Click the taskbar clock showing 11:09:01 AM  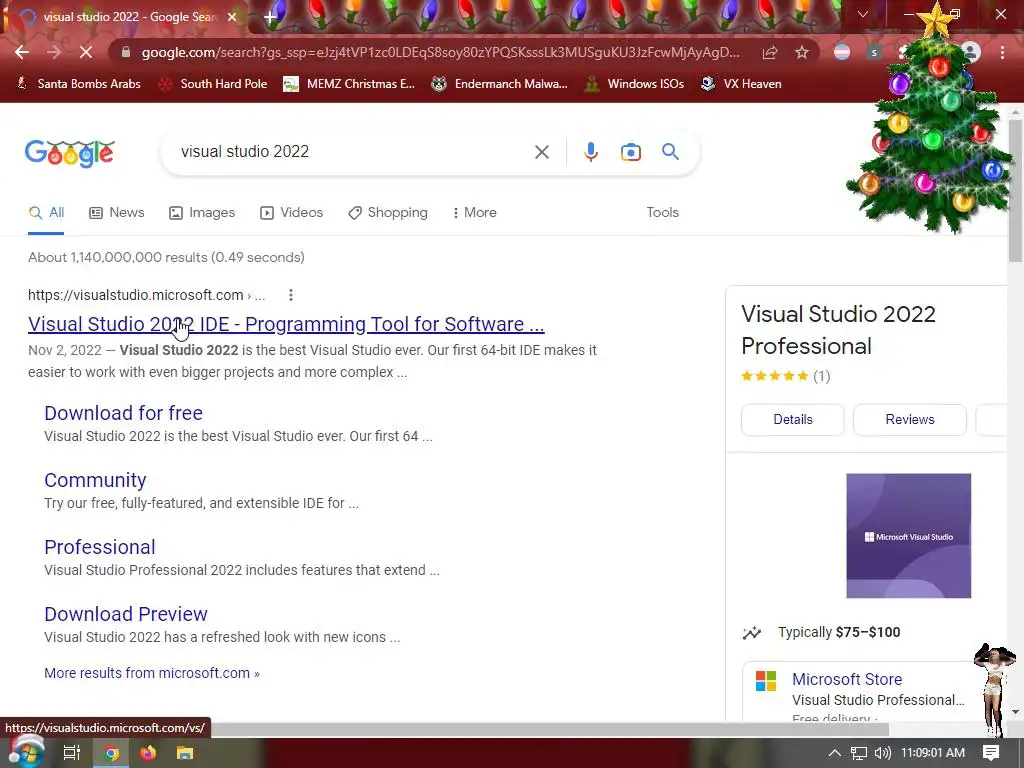pyautogui.click(x=933, y=753)
